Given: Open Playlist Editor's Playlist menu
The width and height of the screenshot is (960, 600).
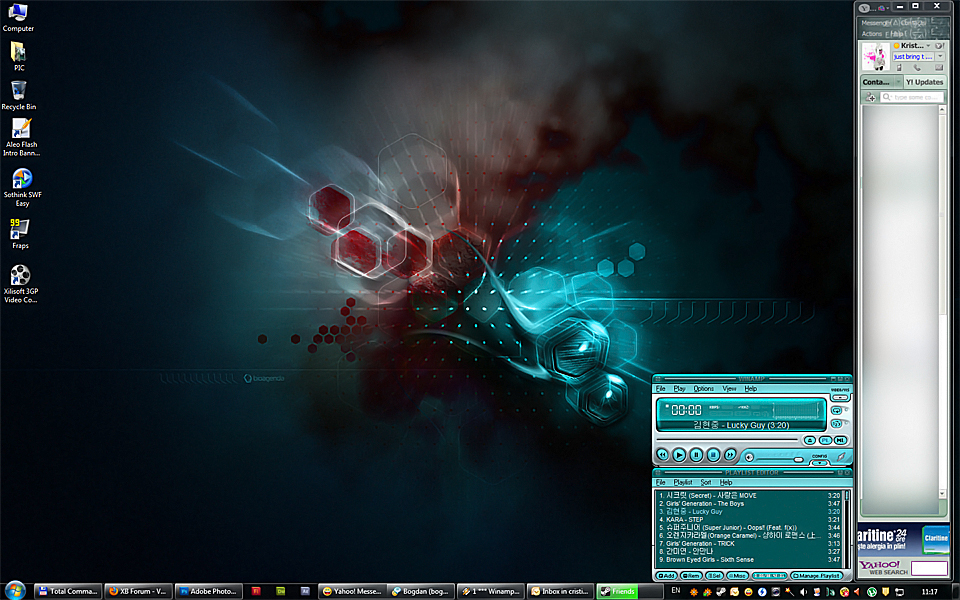Looking at the screenshot, I should tap(683, 482).
